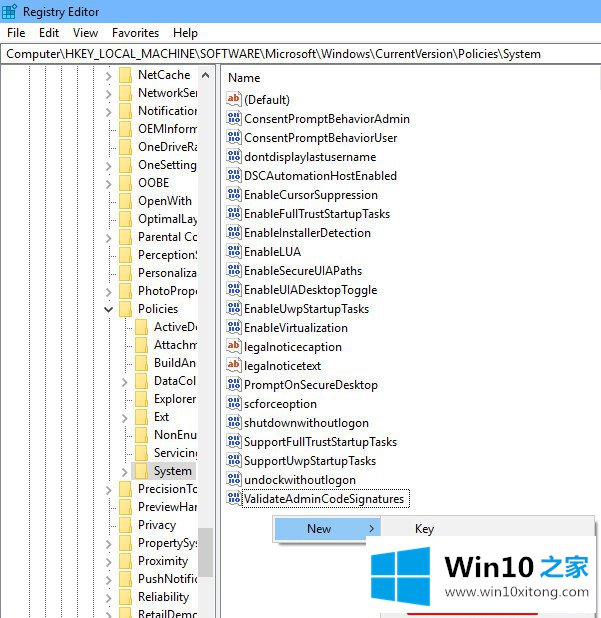Select the Policies folder icon in tree
This screenshot has width=601, height=618.
click(x=125, y=309)
